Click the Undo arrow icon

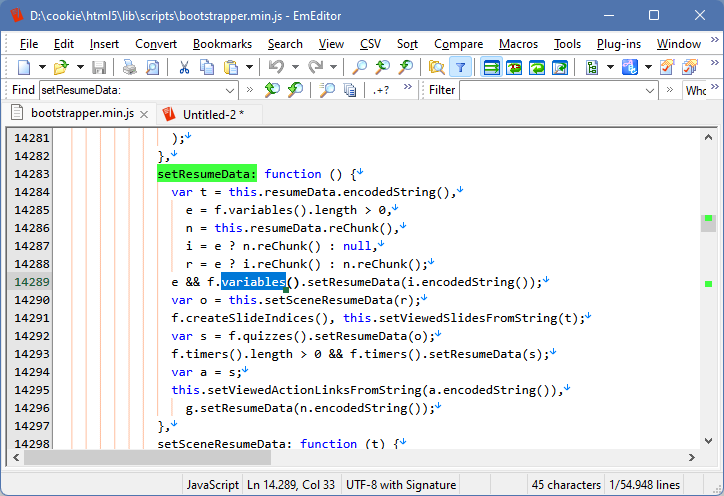click(x=276, y=67)
